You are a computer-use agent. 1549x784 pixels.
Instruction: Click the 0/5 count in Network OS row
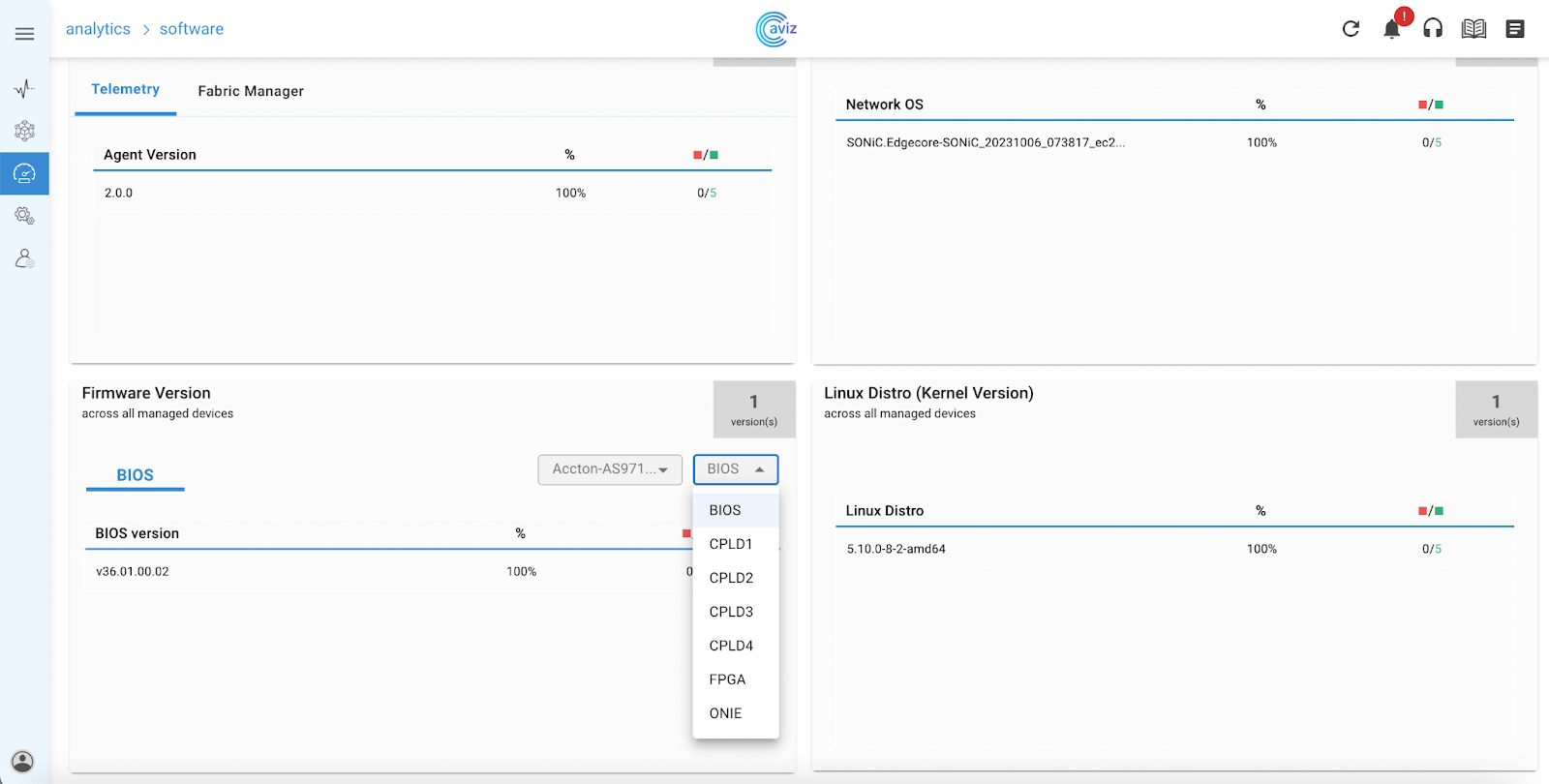click(1432, 142)
